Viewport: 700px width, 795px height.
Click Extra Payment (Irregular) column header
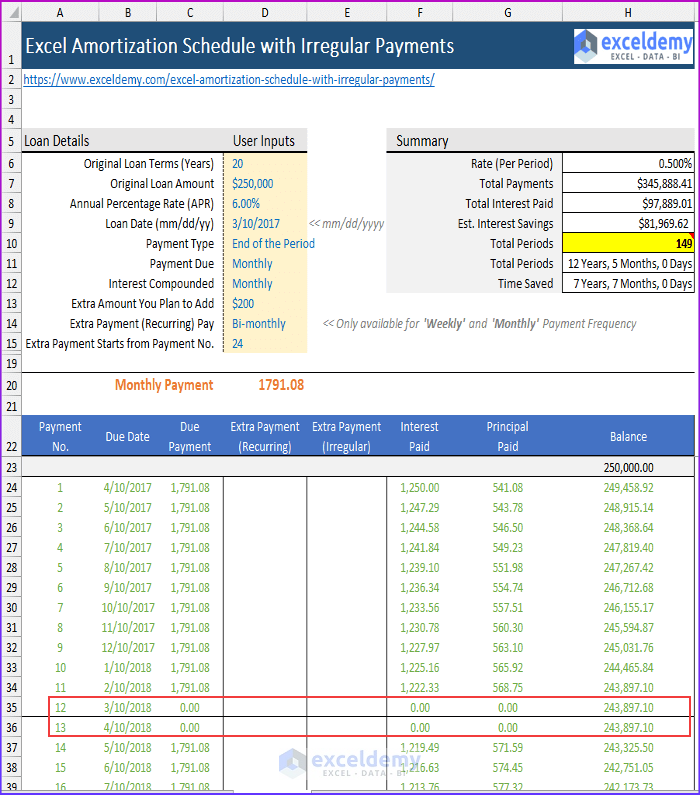click(346, 437)
